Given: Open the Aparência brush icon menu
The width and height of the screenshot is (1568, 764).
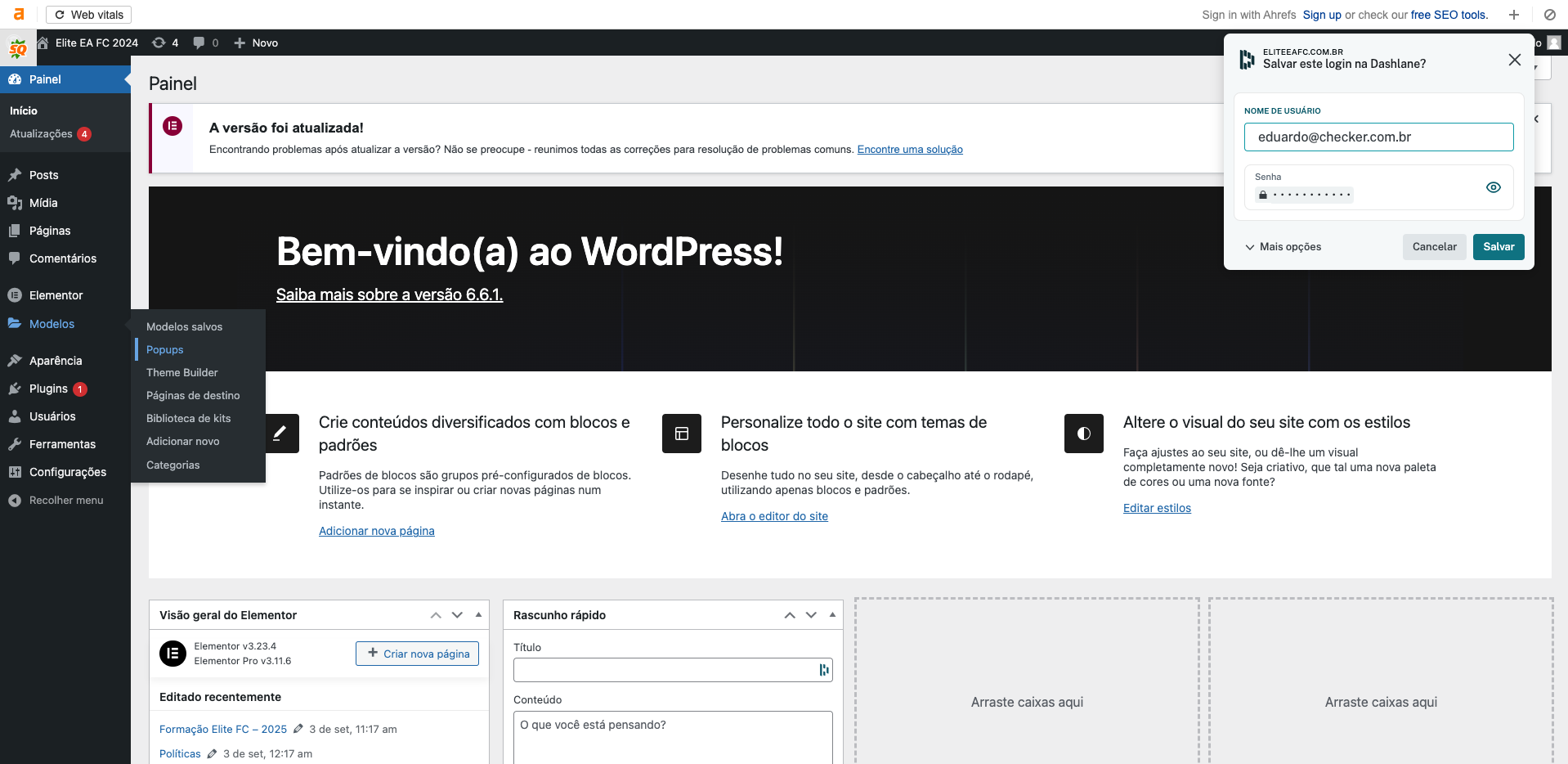Looking at the screenshot, I should [x=15, y=361].
